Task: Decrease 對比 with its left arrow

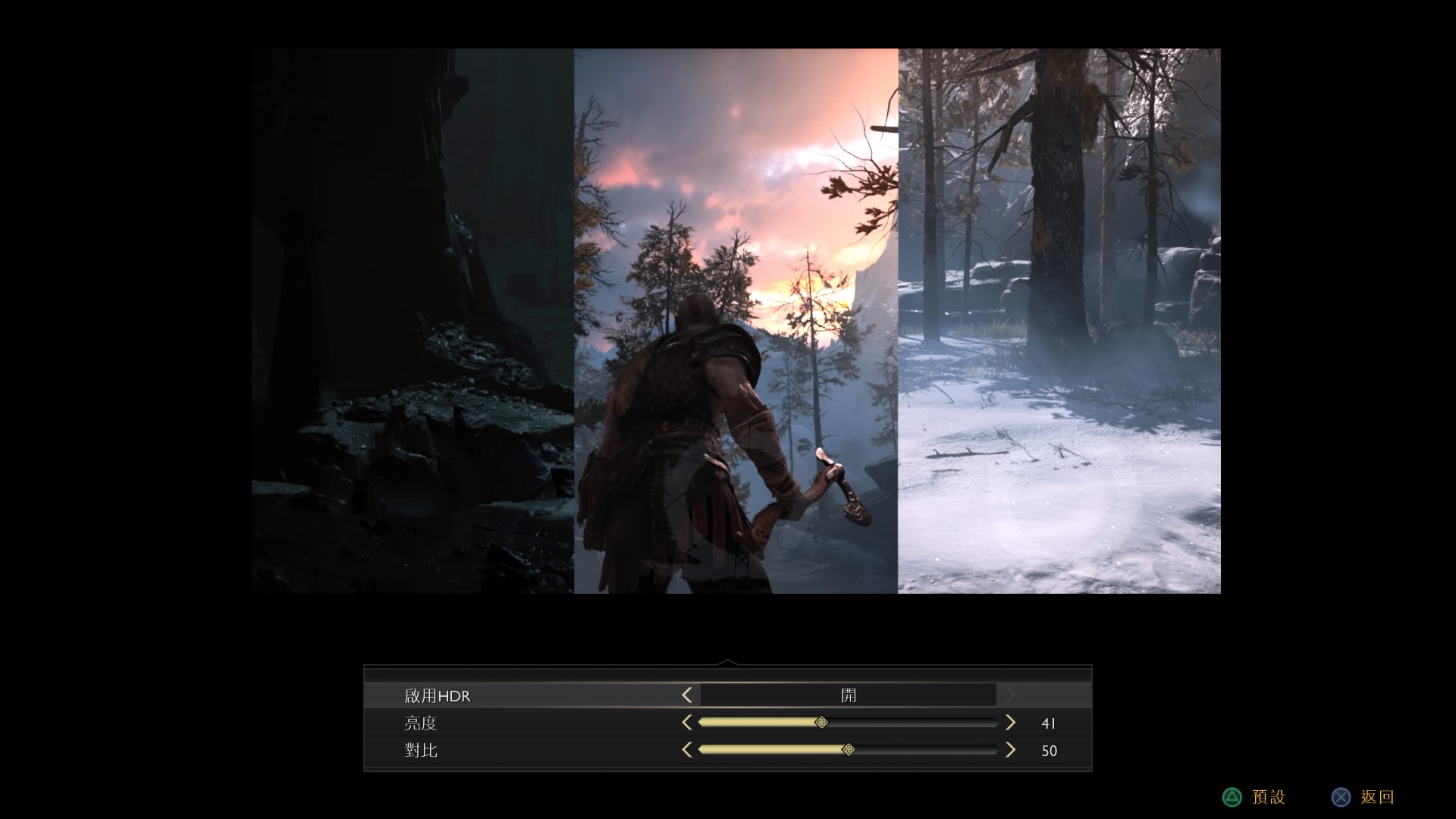Action: [x=687, y=750]
